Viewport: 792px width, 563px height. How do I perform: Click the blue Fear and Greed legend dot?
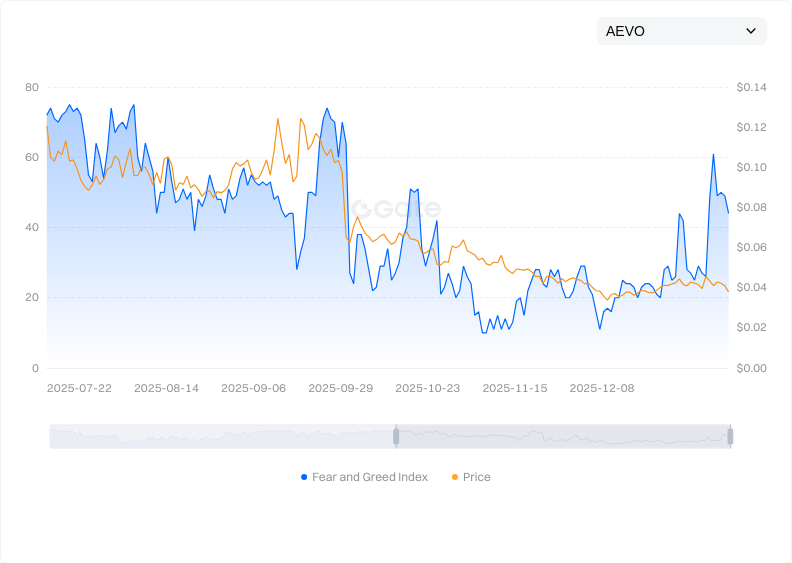point(304,477)
